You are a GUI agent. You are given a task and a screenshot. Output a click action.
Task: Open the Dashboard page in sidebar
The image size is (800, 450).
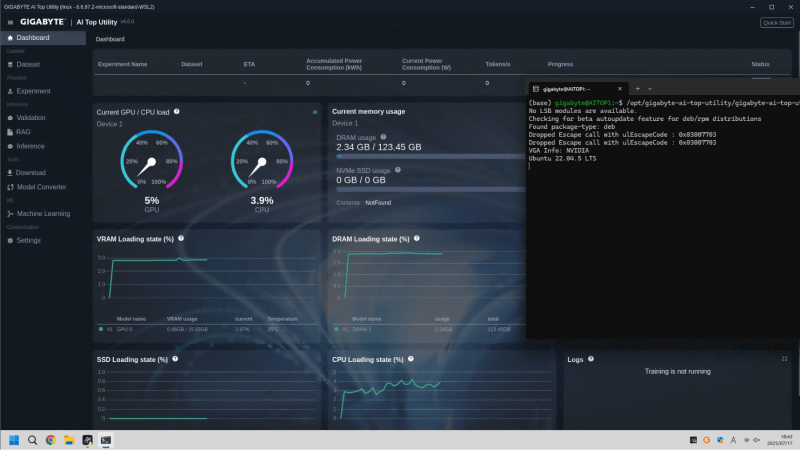click(x=43, y=38)
